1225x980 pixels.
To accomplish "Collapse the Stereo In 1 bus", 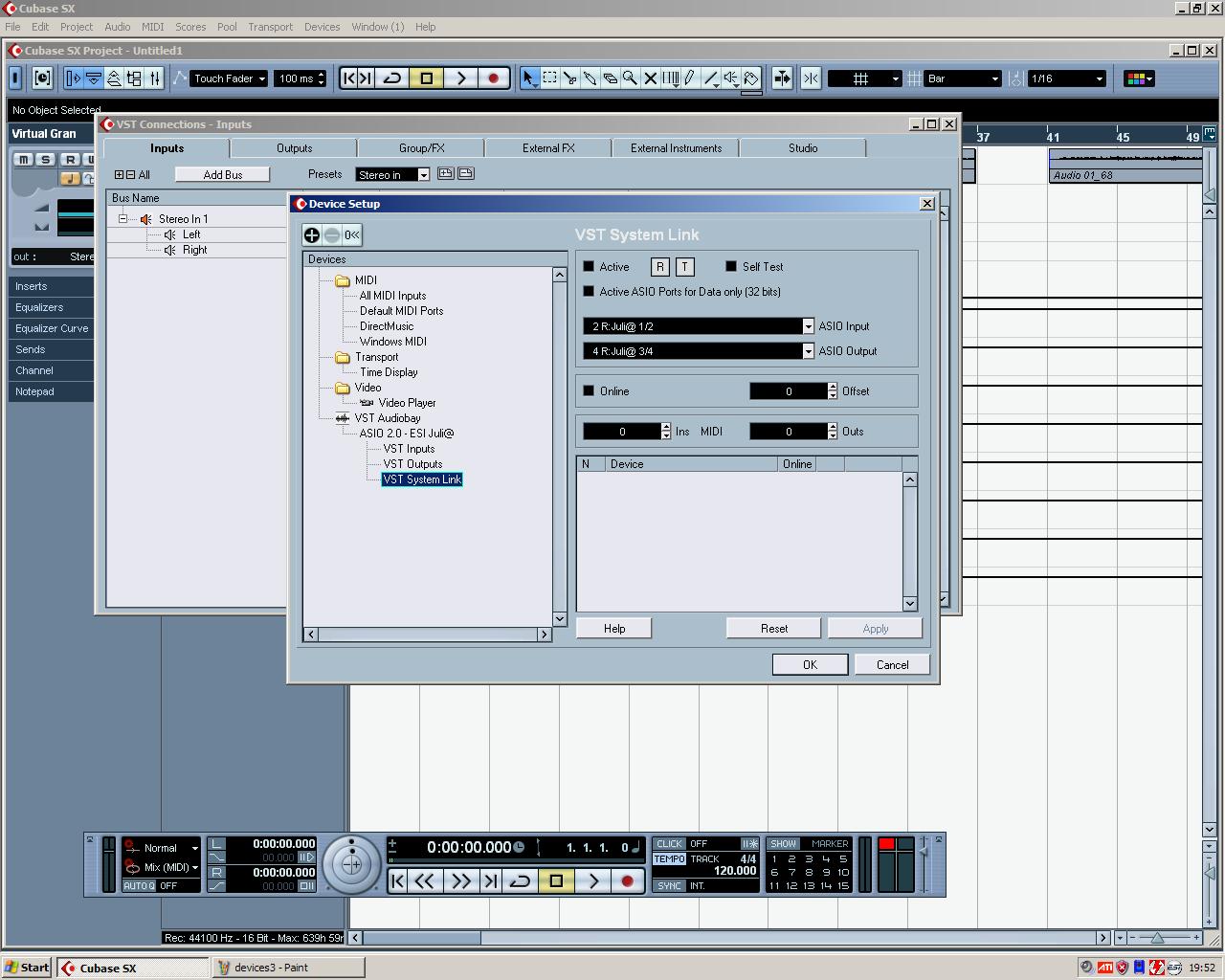I will click(x=123, y=219).
